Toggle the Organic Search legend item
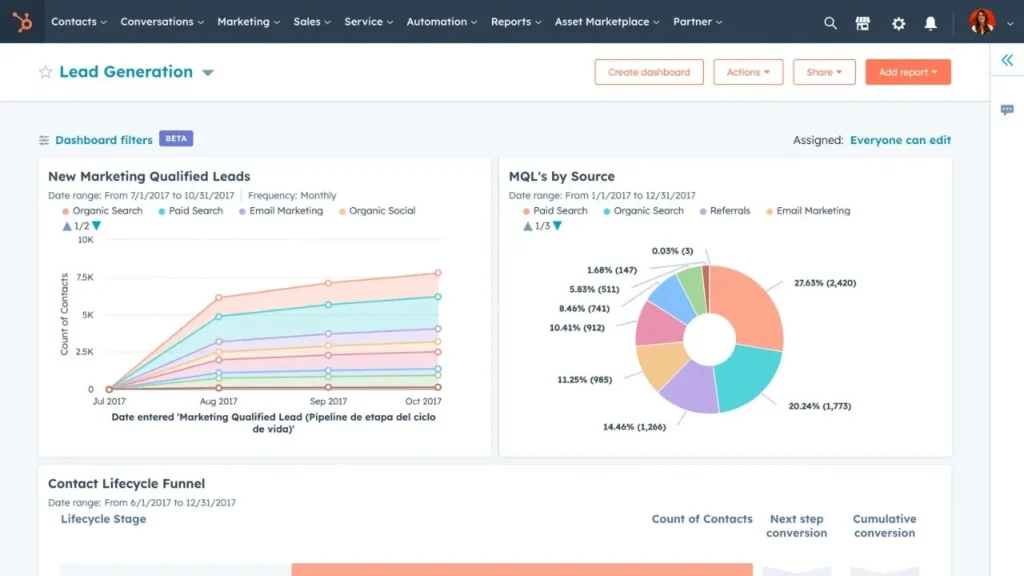This screenshot has height=576, width=1024. click(x=102, y=211)
